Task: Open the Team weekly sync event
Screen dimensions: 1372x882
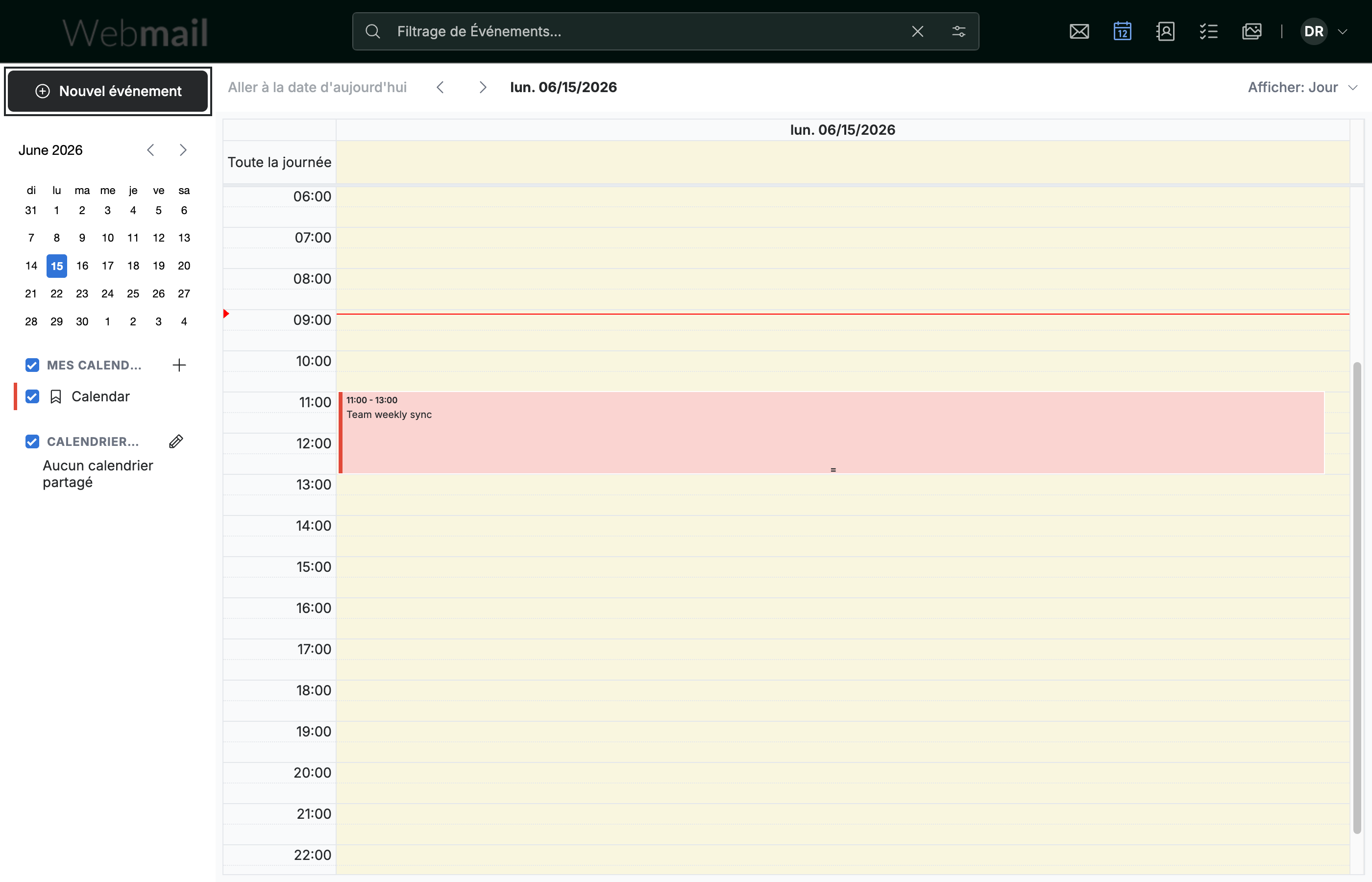Action: point(832,432)
